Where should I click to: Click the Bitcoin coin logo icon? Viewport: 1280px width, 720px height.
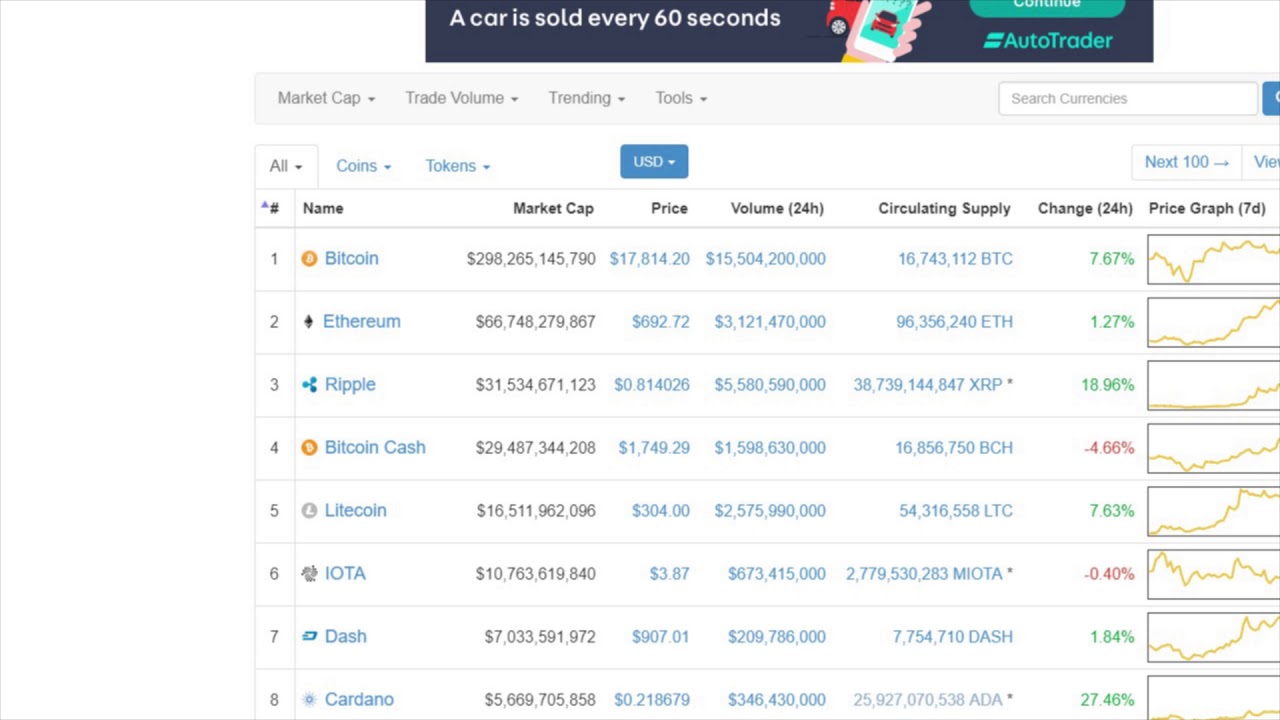(x=309, y=259)
